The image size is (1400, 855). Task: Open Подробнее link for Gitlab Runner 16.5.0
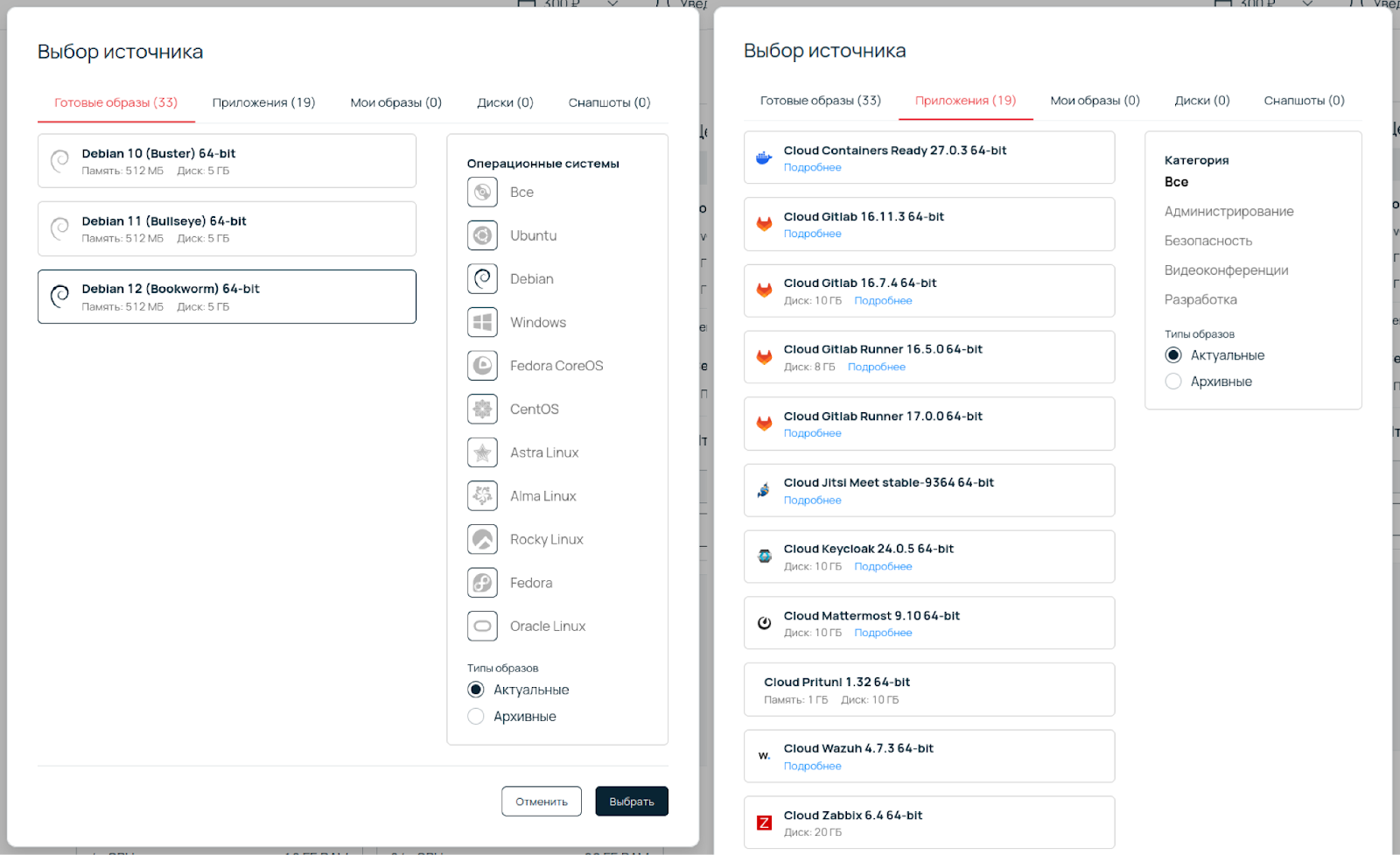876,367
